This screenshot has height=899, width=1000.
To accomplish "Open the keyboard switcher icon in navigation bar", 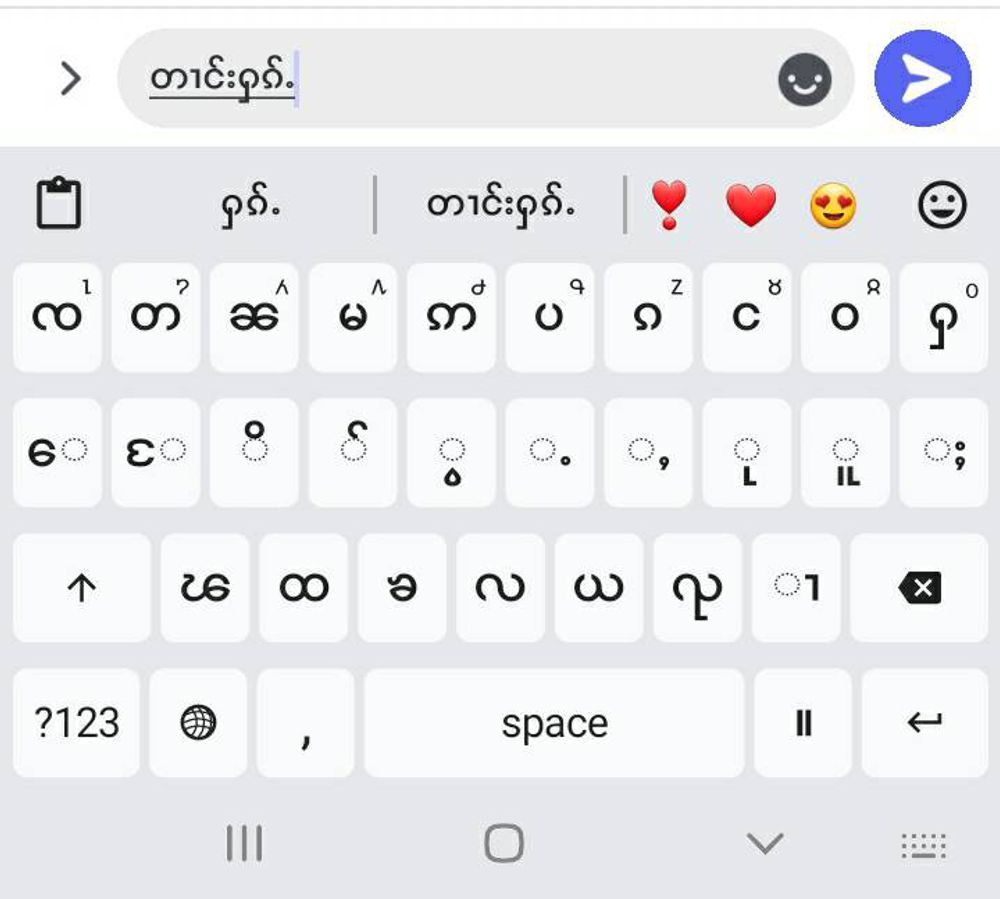I will click(x=923, y=845).
